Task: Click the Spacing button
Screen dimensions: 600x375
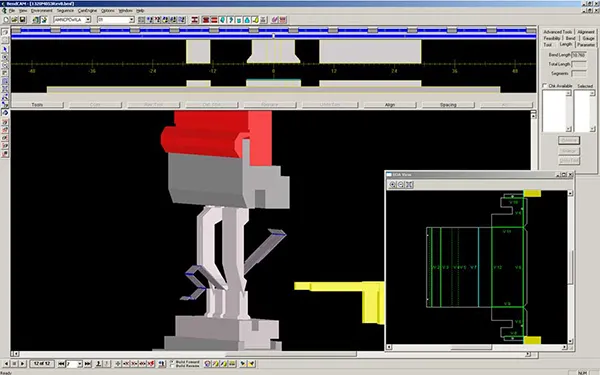Action: click(x=448, y=104)
